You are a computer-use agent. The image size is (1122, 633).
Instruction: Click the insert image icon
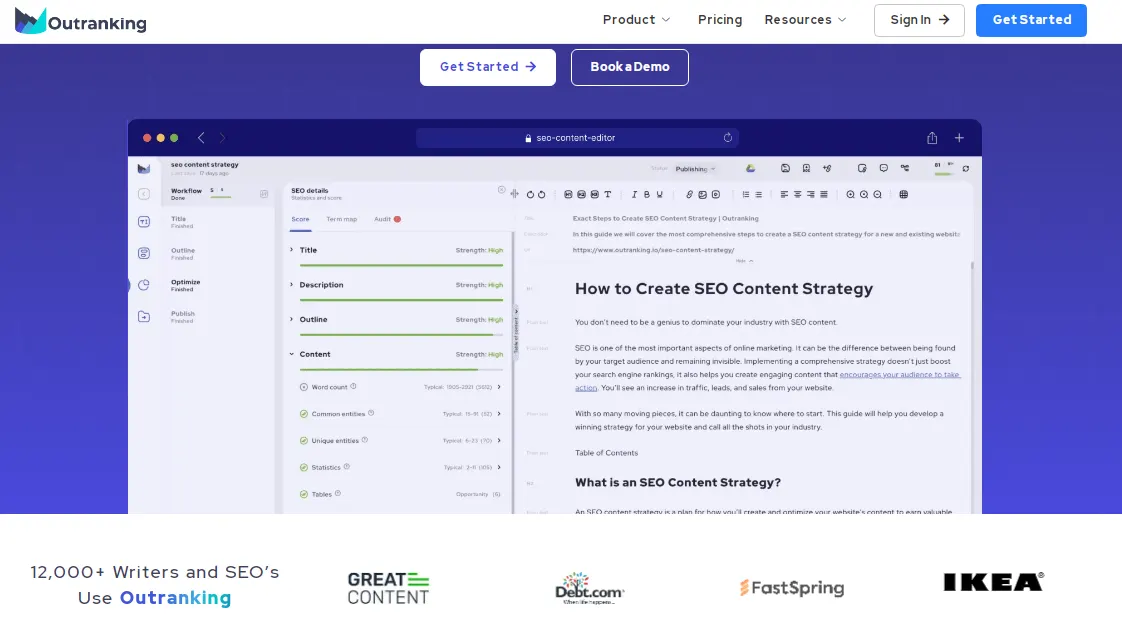pos(703,195)
